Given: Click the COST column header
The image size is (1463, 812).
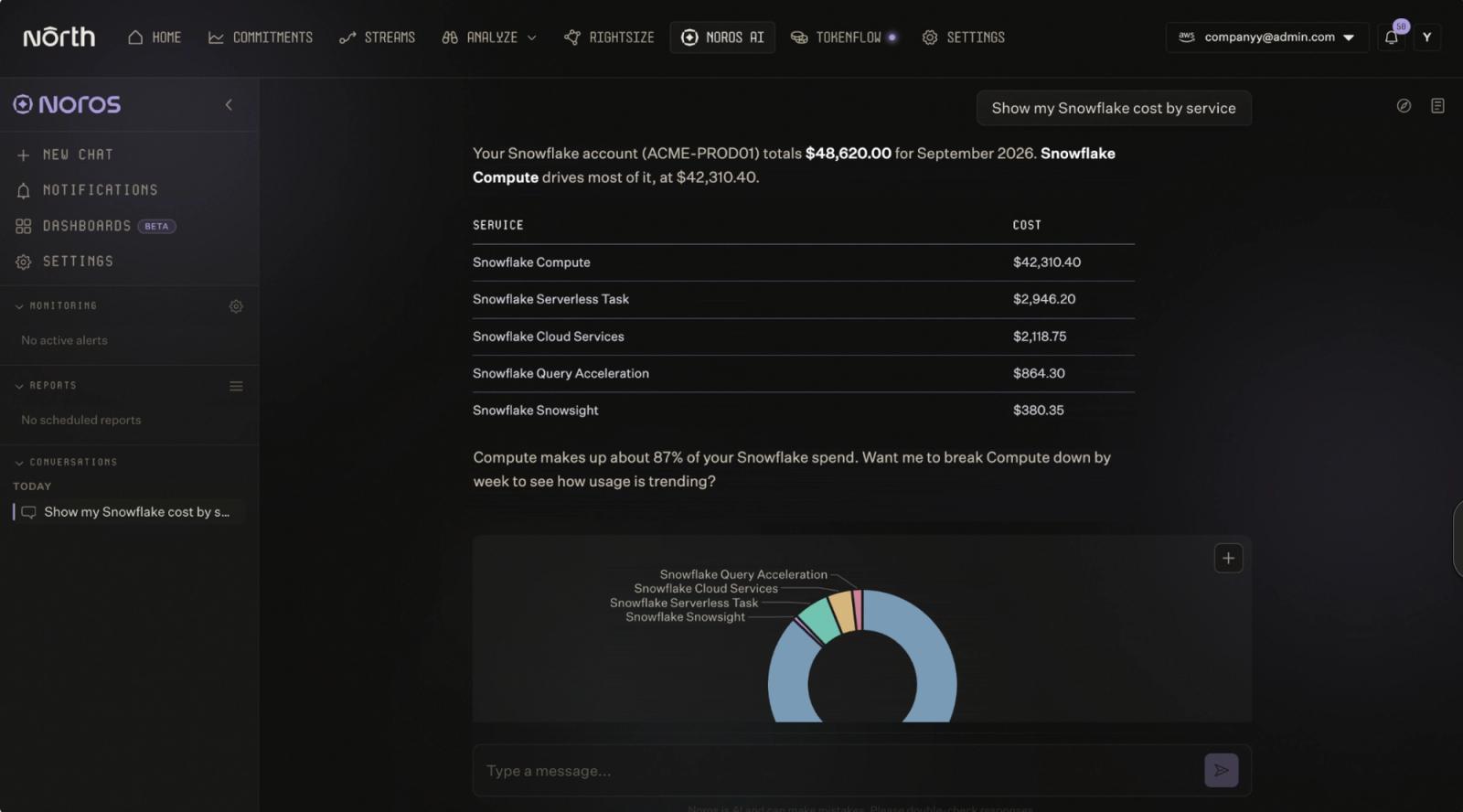Looking at the screenshot, I should (1026, 225).
